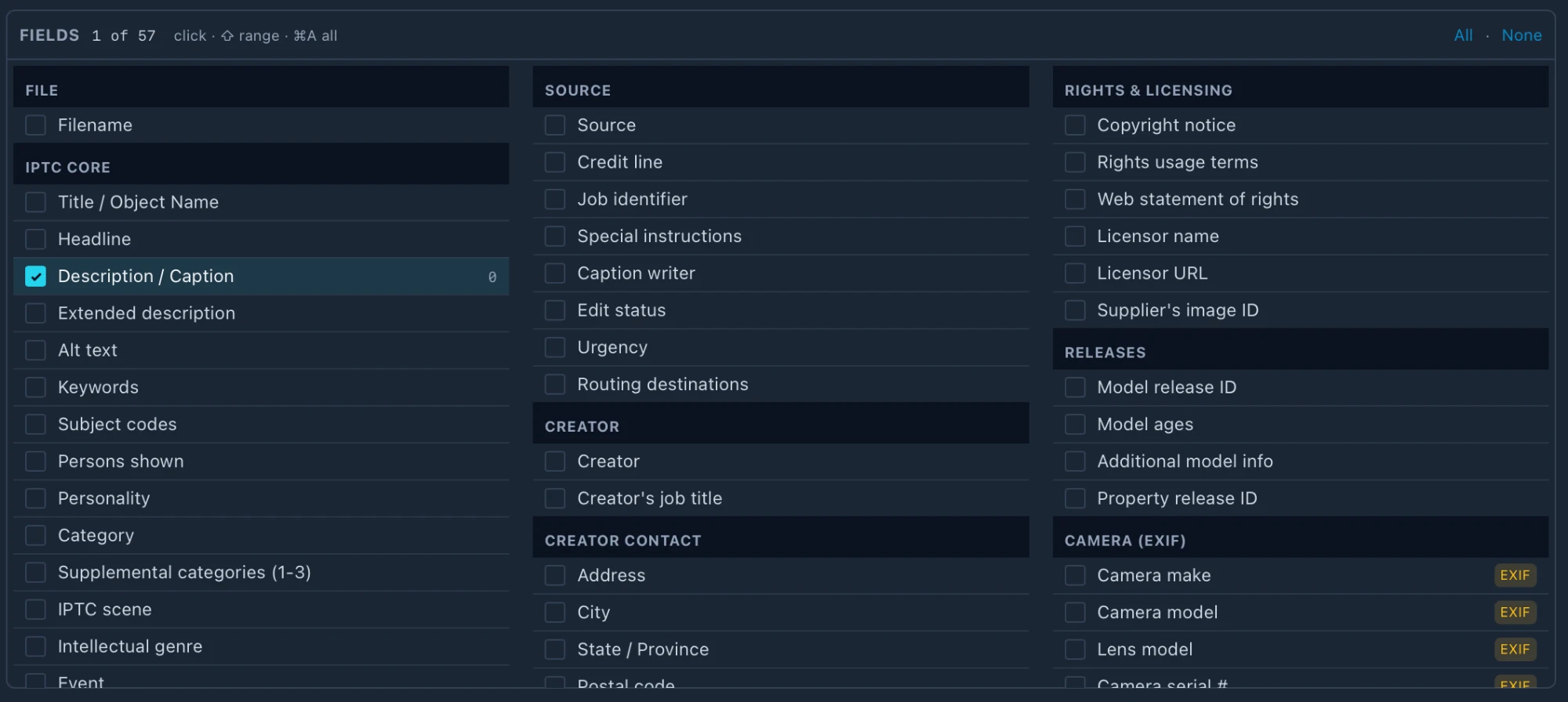This screenshot has width=1568, height=702.
Task: Enable the Personality field checkbox
Action: (x=35, y=498)
